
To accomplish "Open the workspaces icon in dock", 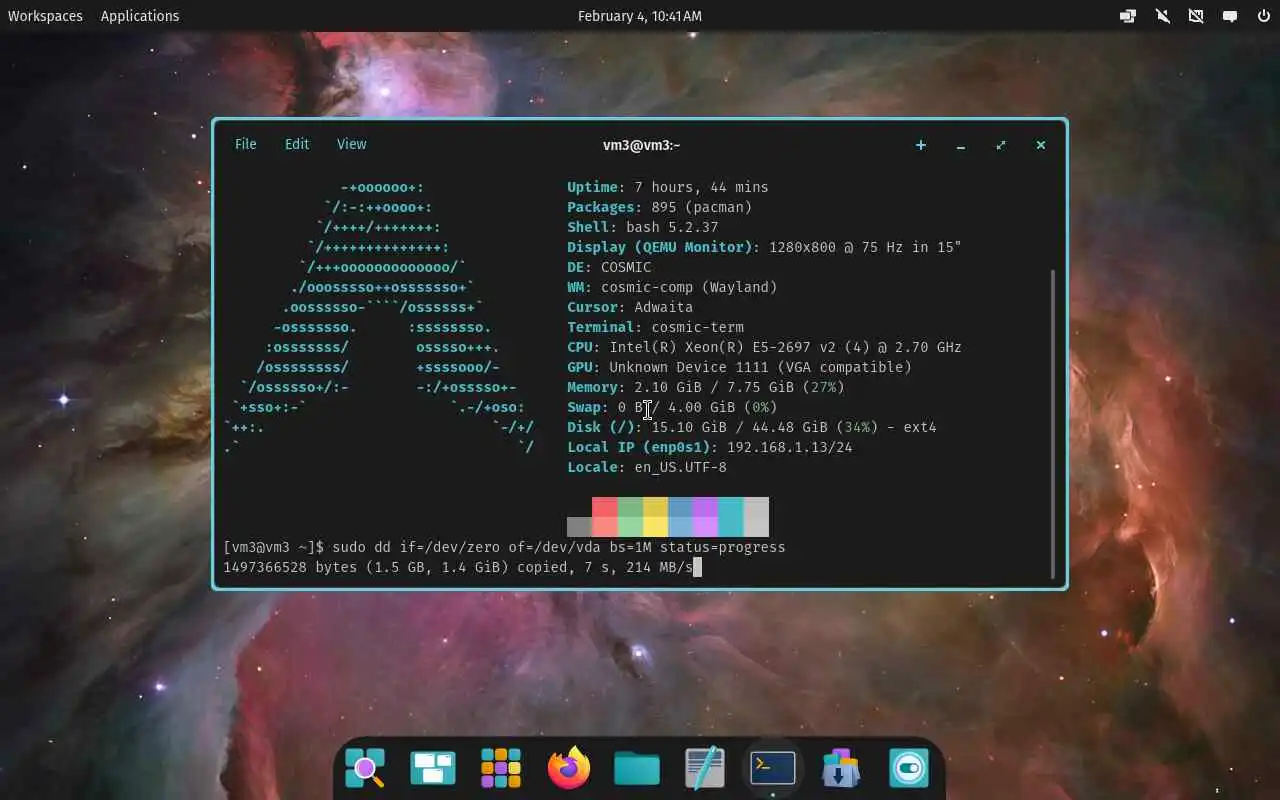I will pyautogui.click(x=433, y=768).
